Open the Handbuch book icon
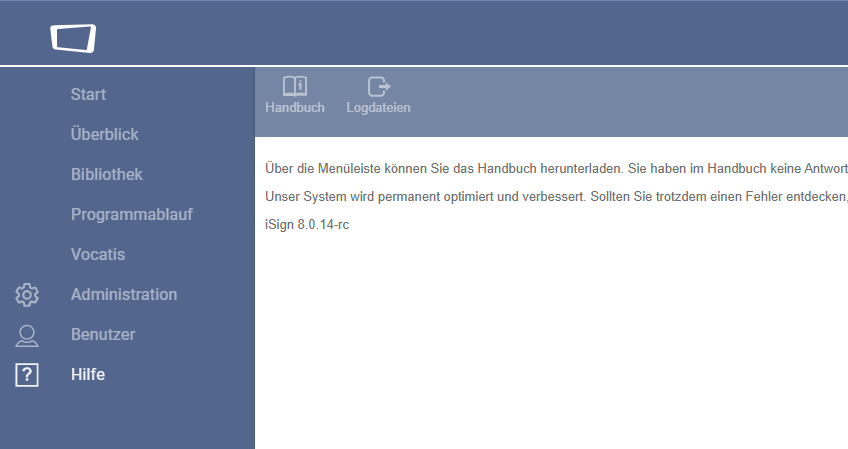Image resolution: width=848 pixels, height=449 pixels. point(295,86)
